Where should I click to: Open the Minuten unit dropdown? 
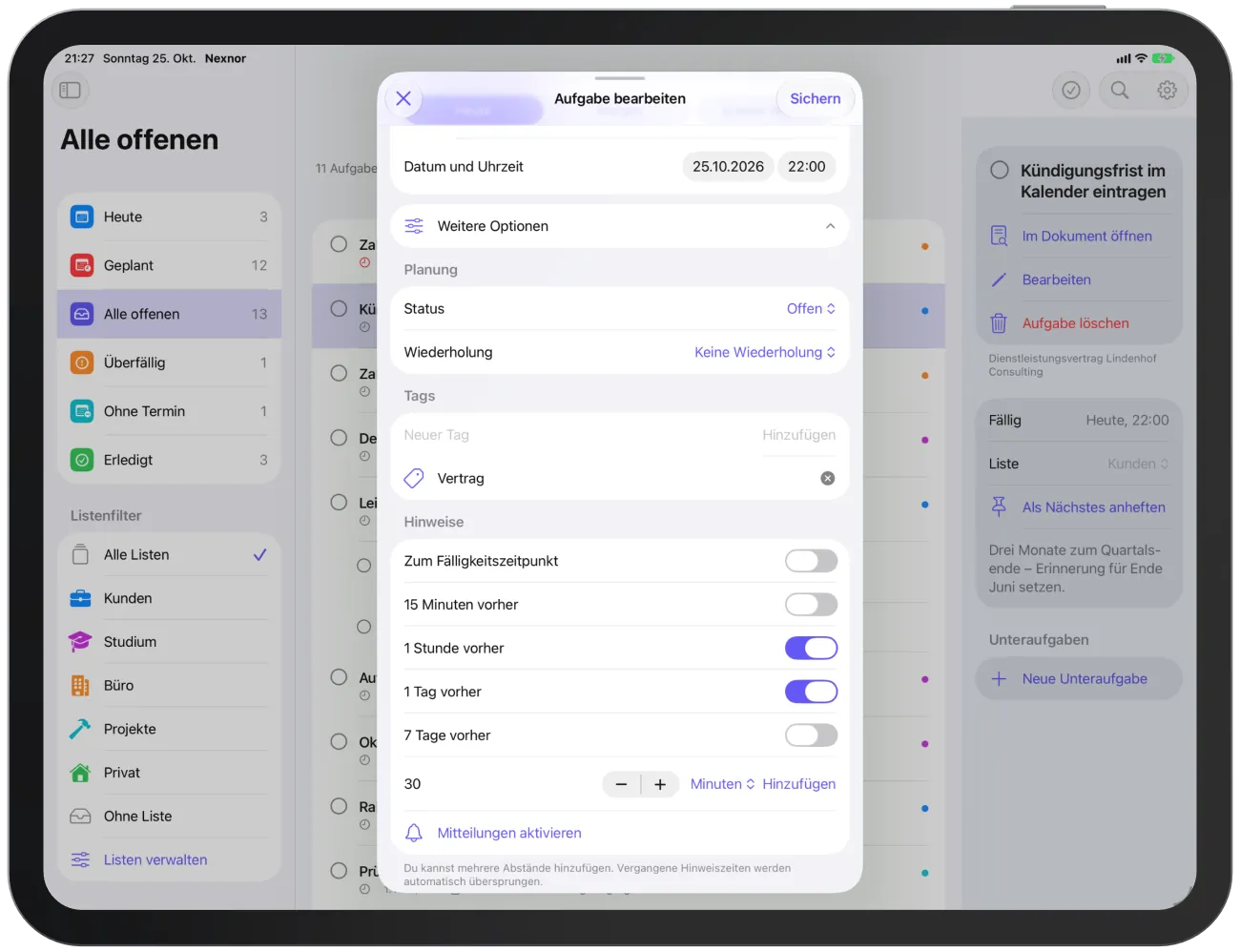[x=722, y=784]
